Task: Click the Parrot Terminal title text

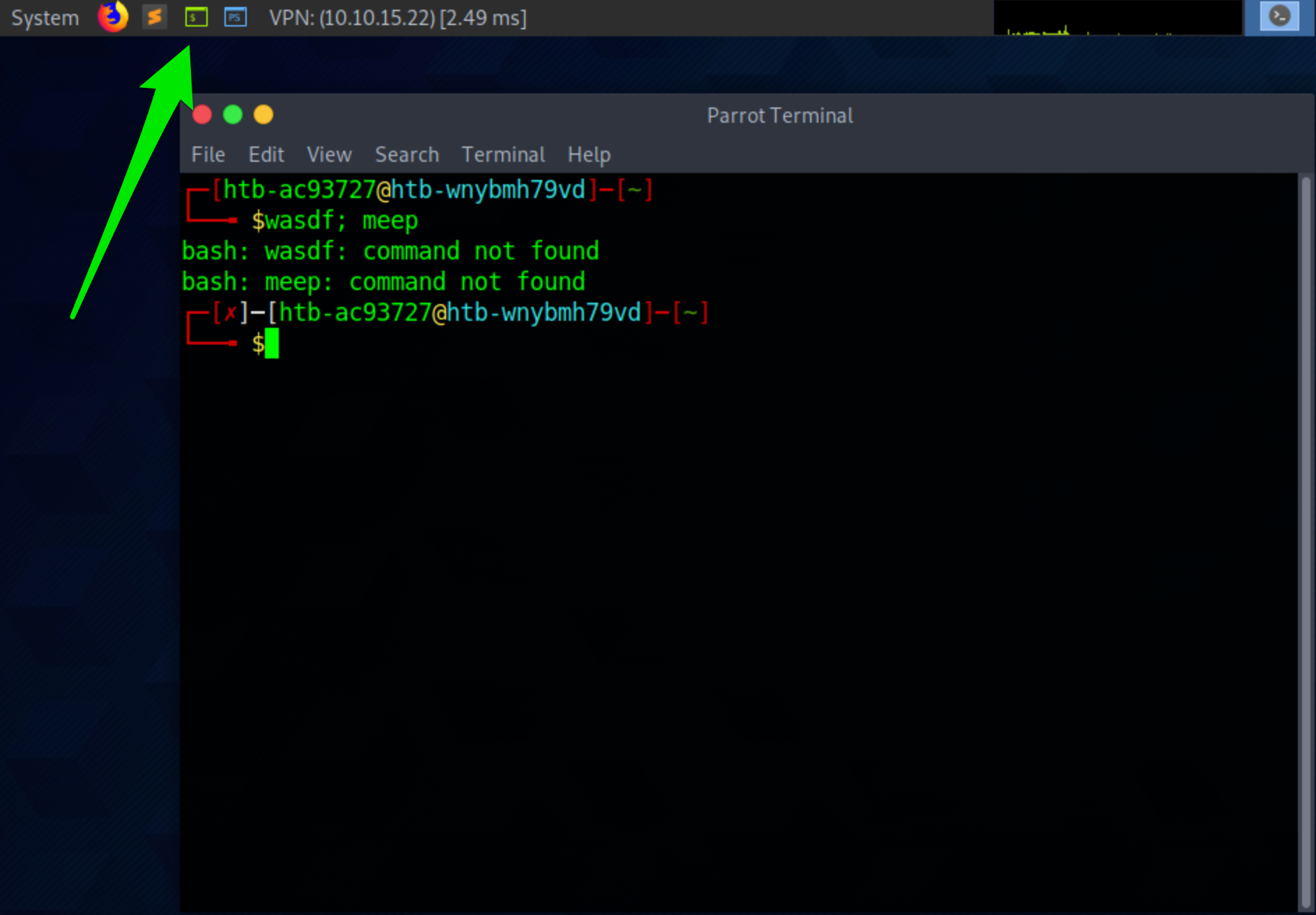Action: click(780, 115)
